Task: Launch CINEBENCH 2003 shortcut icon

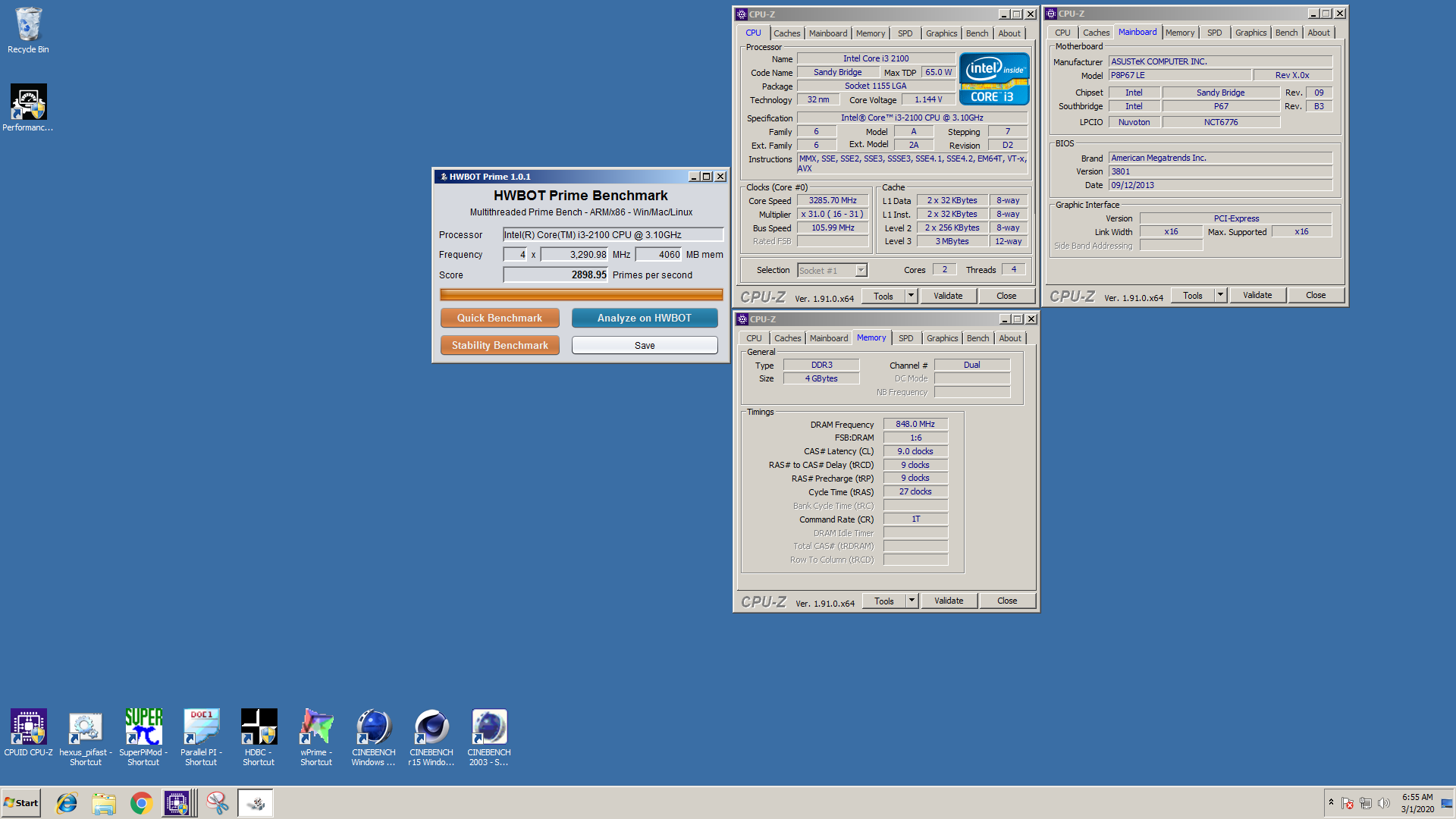Action: (x=489, y=737)
